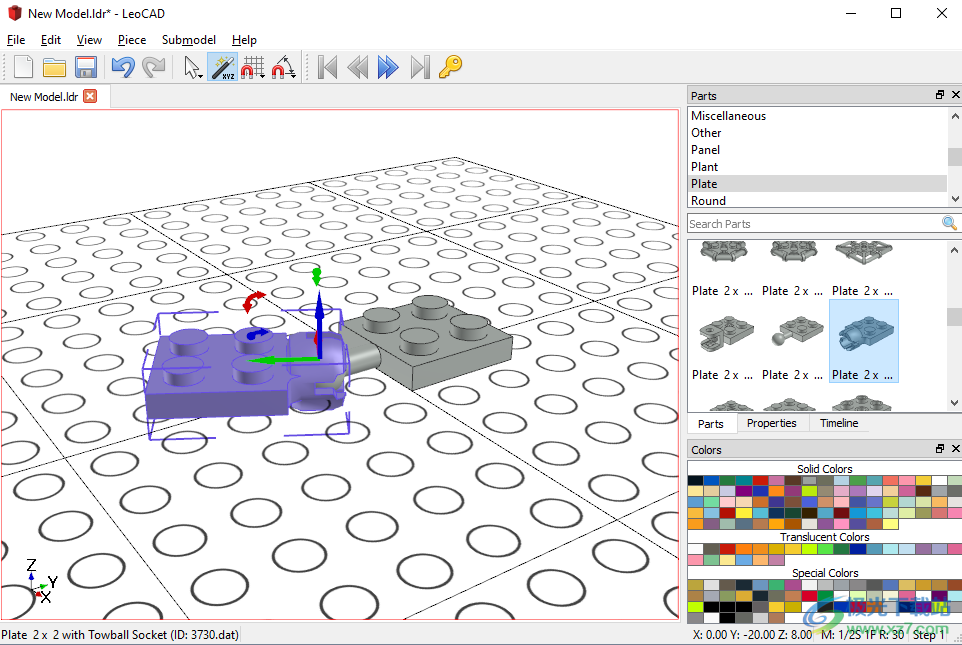This screenshot has height=645, width=962.
Task: Save the model with floppy disk icon
Action: coord(86,67)
